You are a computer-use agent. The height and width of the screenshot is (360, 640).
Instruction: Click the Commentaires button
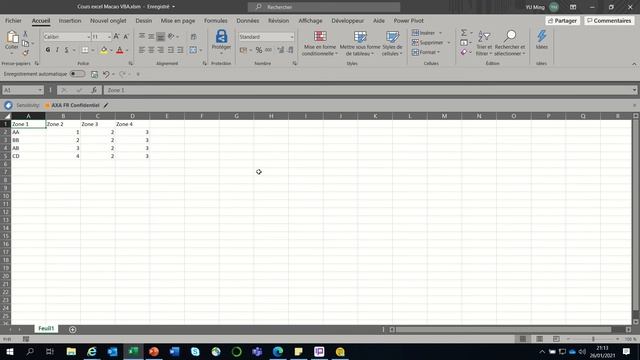609,20
